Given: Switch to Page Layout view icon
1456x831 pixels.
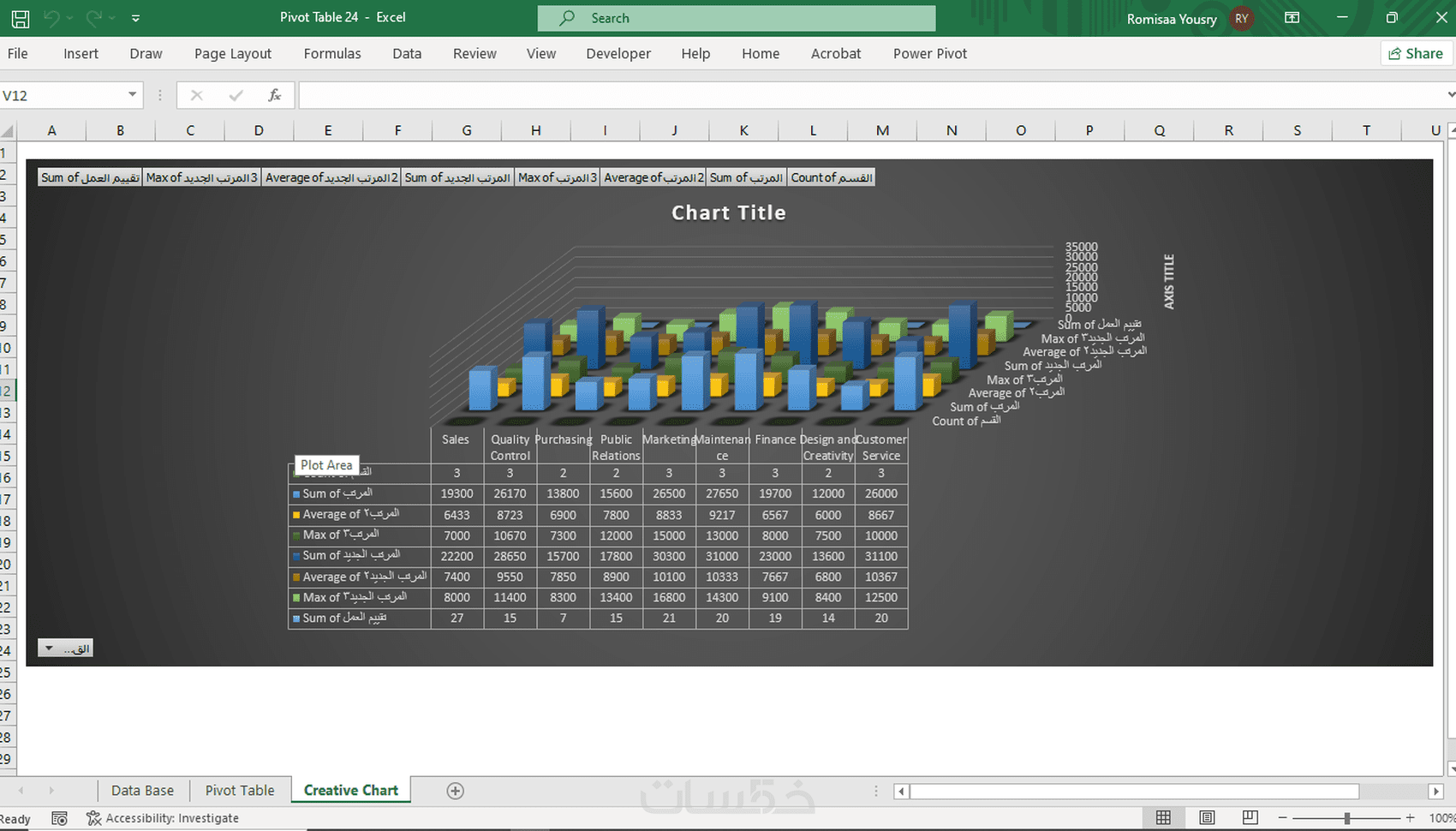Looking at the screenshot, I should pyautogui.click(x=1207, y=817).
